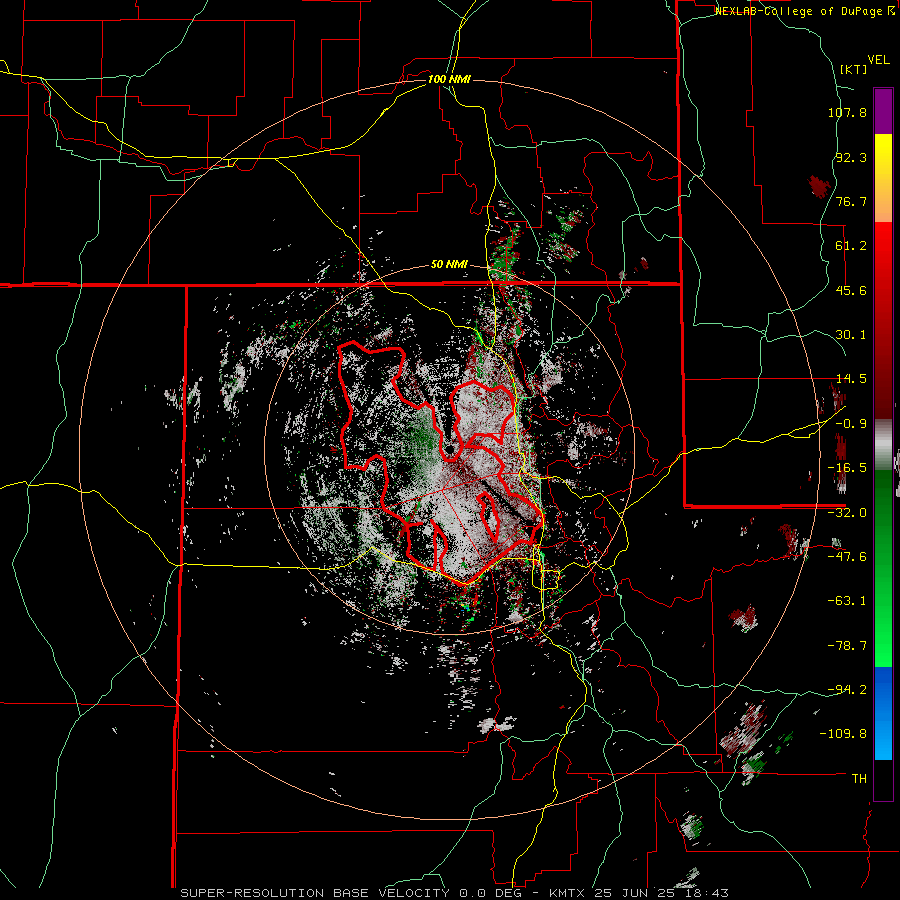
Task: Select the -32.0 scale value
Action: pyautogui.click(x=847, y=513)
